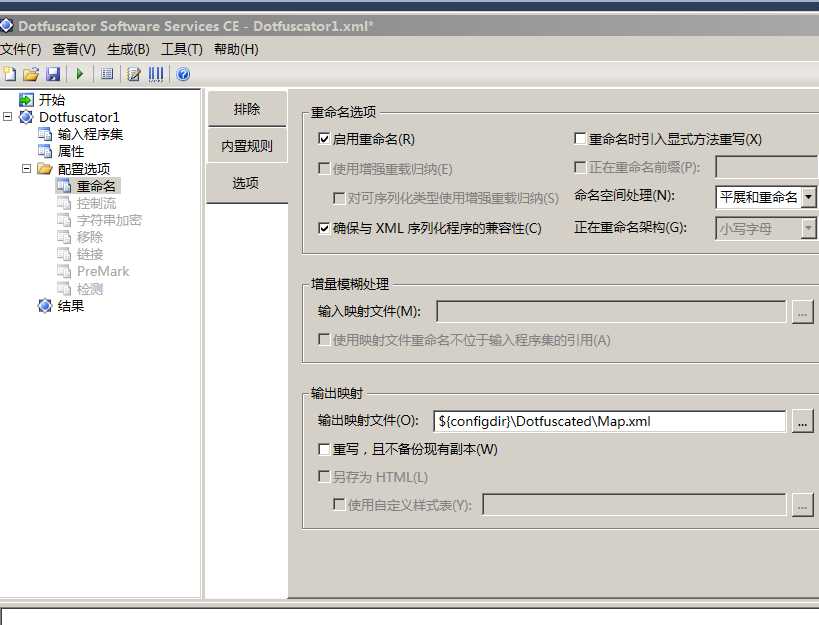This screenshot has height=625, width=819.
Task: Click the New project toolbar icon
Action: 10,74
